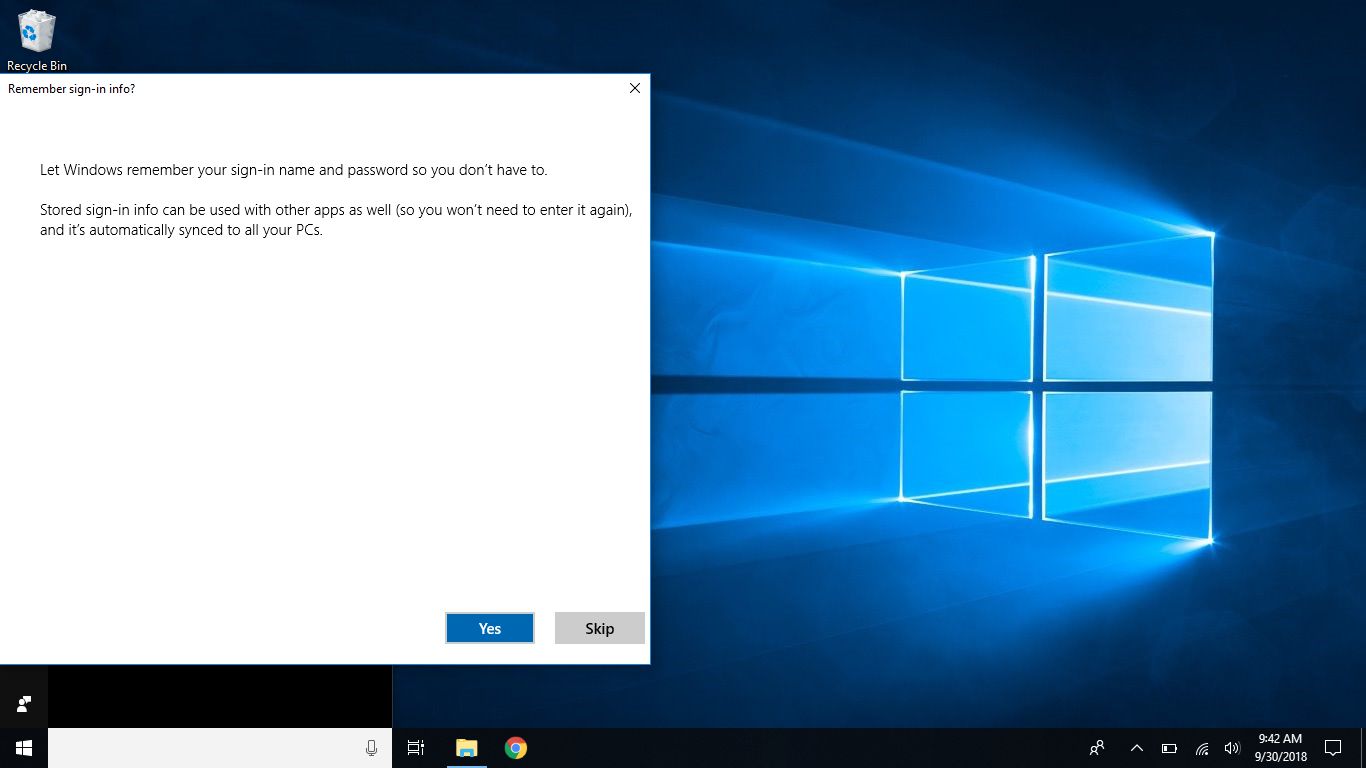Click the 'Let Windows remember your sign-in' text
The width and height of the screenshot is (1366, 768).
point(294,170)
